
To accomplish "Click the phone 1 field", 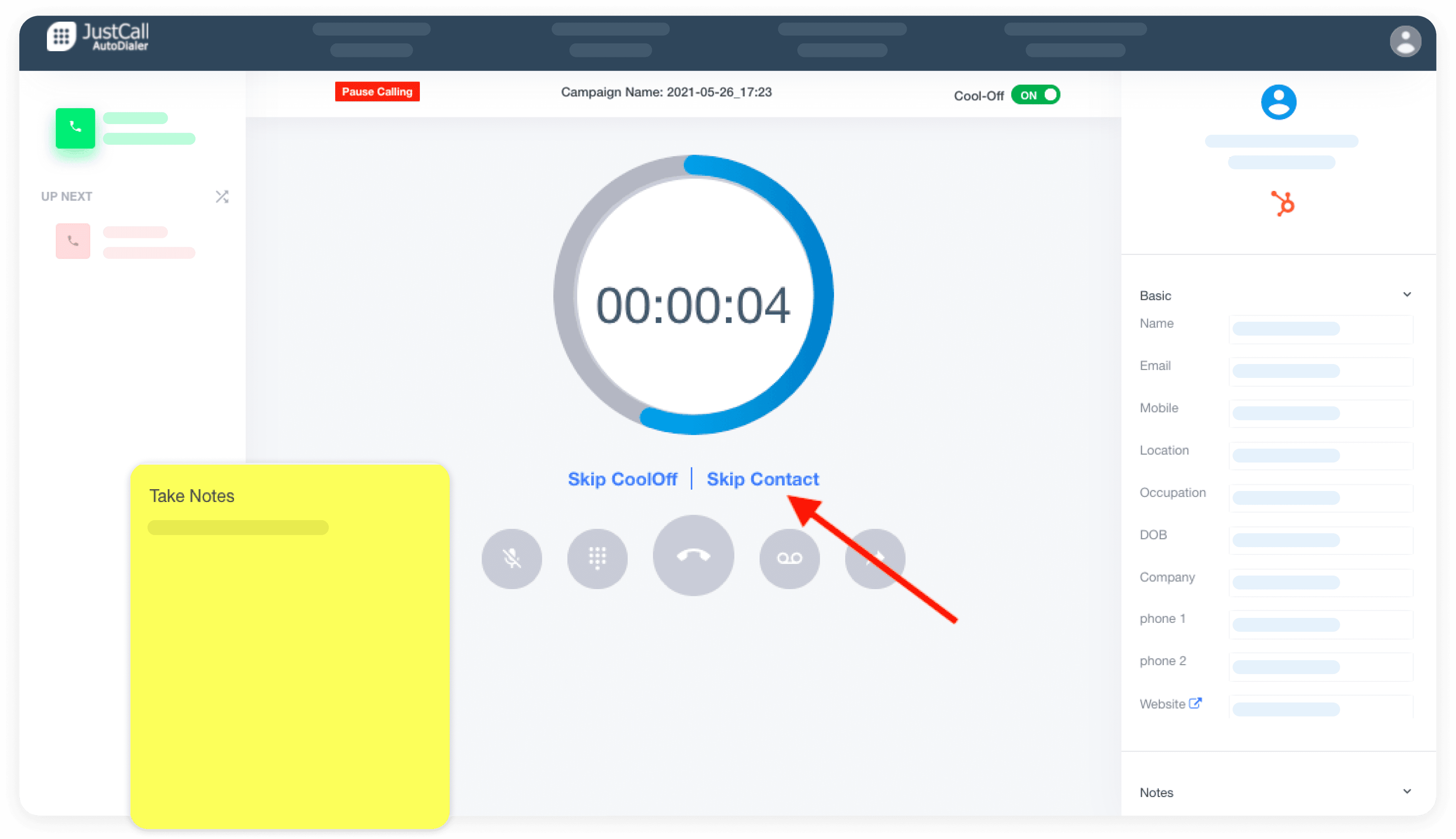I will point(1321,625).
